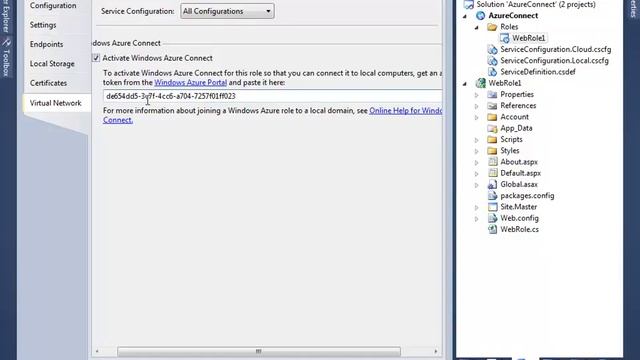Click the Global.asax file icon
This screenshot has width=640, height=360.
coord(492,184)
